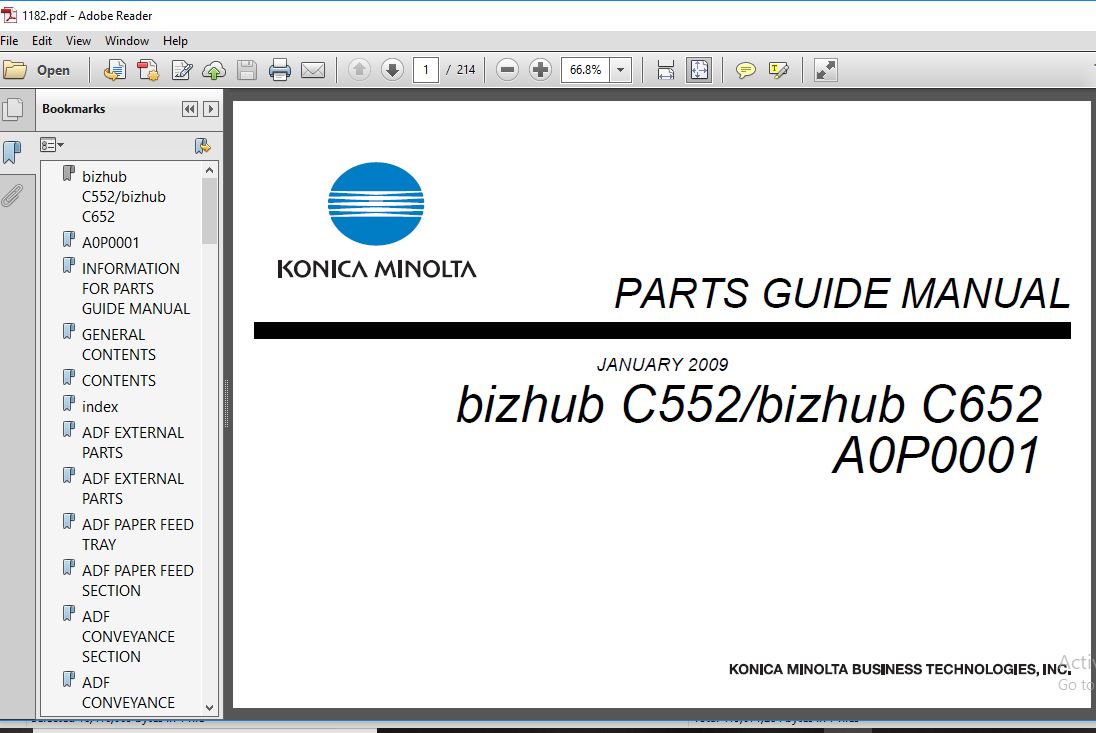Click the create PDF online icon
Image resolution: width=1096 pixels, height=733 pixels.
tap(148, 70)
